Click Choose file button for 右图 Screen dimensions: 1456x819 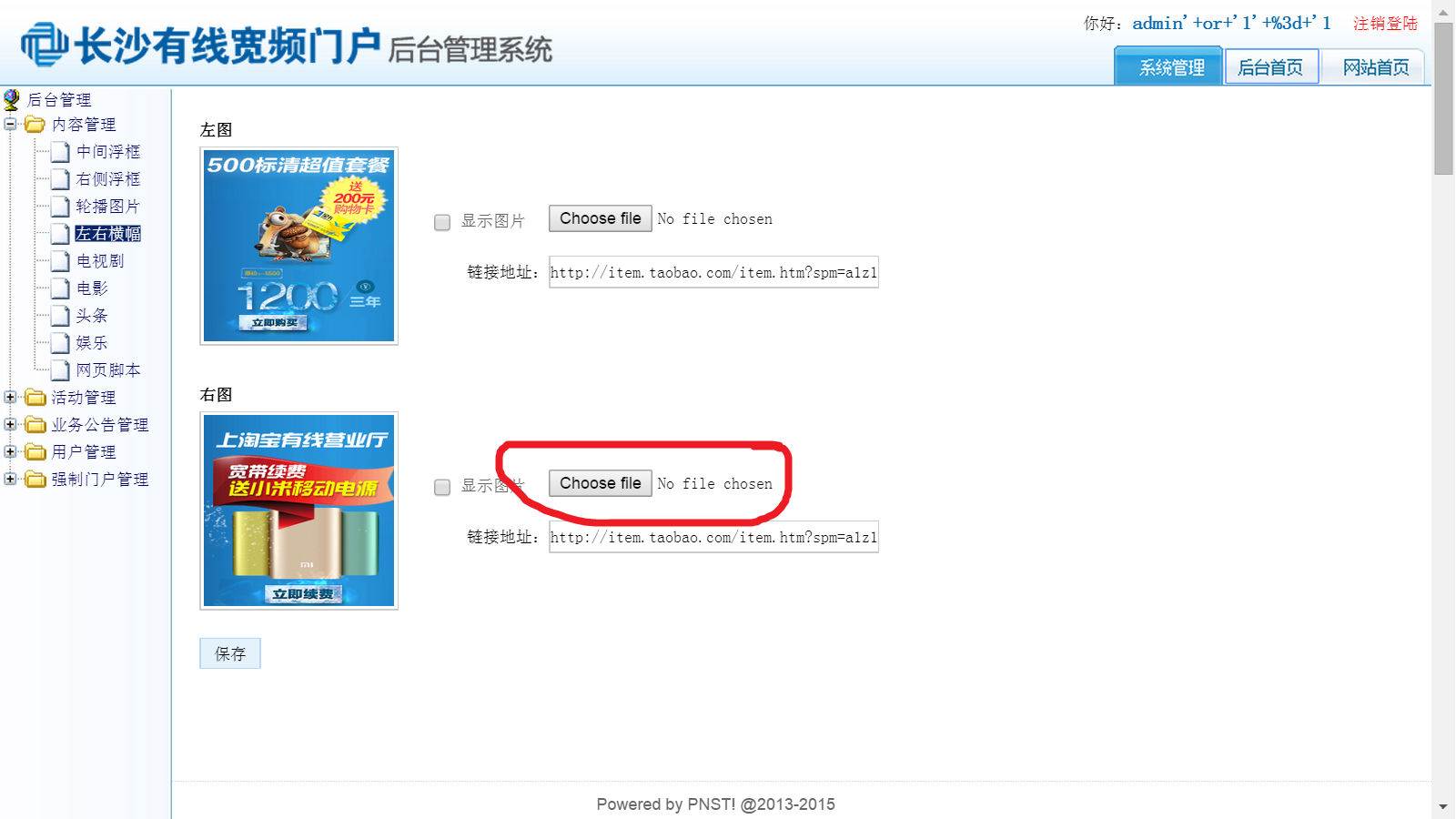601,483
